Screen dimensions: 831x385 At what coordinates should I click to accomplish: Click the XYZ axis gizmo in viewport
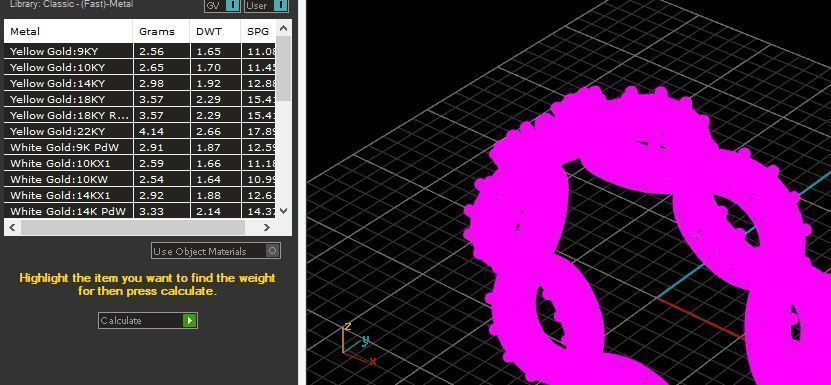[x=359, y=344]
